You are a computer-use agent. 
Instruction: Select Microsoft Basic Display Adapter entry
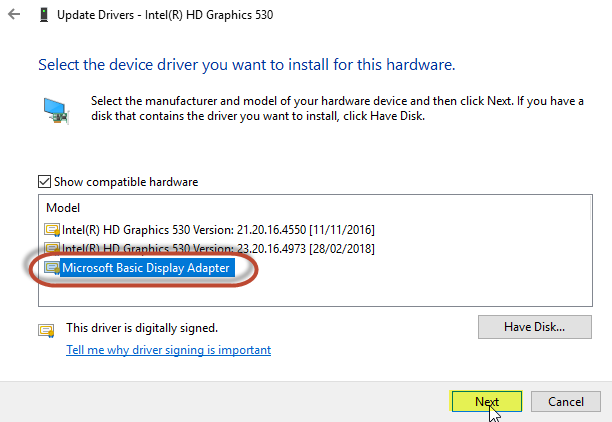coord(146,268)
